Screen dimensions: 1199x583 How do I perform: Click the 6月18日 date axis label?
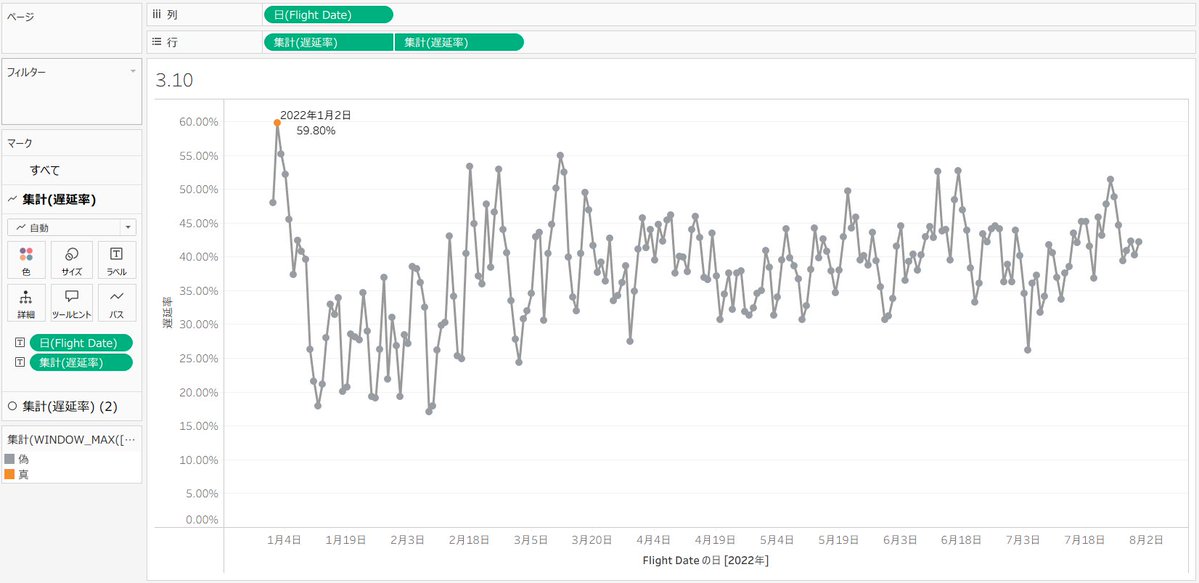[x=960, y=539]
